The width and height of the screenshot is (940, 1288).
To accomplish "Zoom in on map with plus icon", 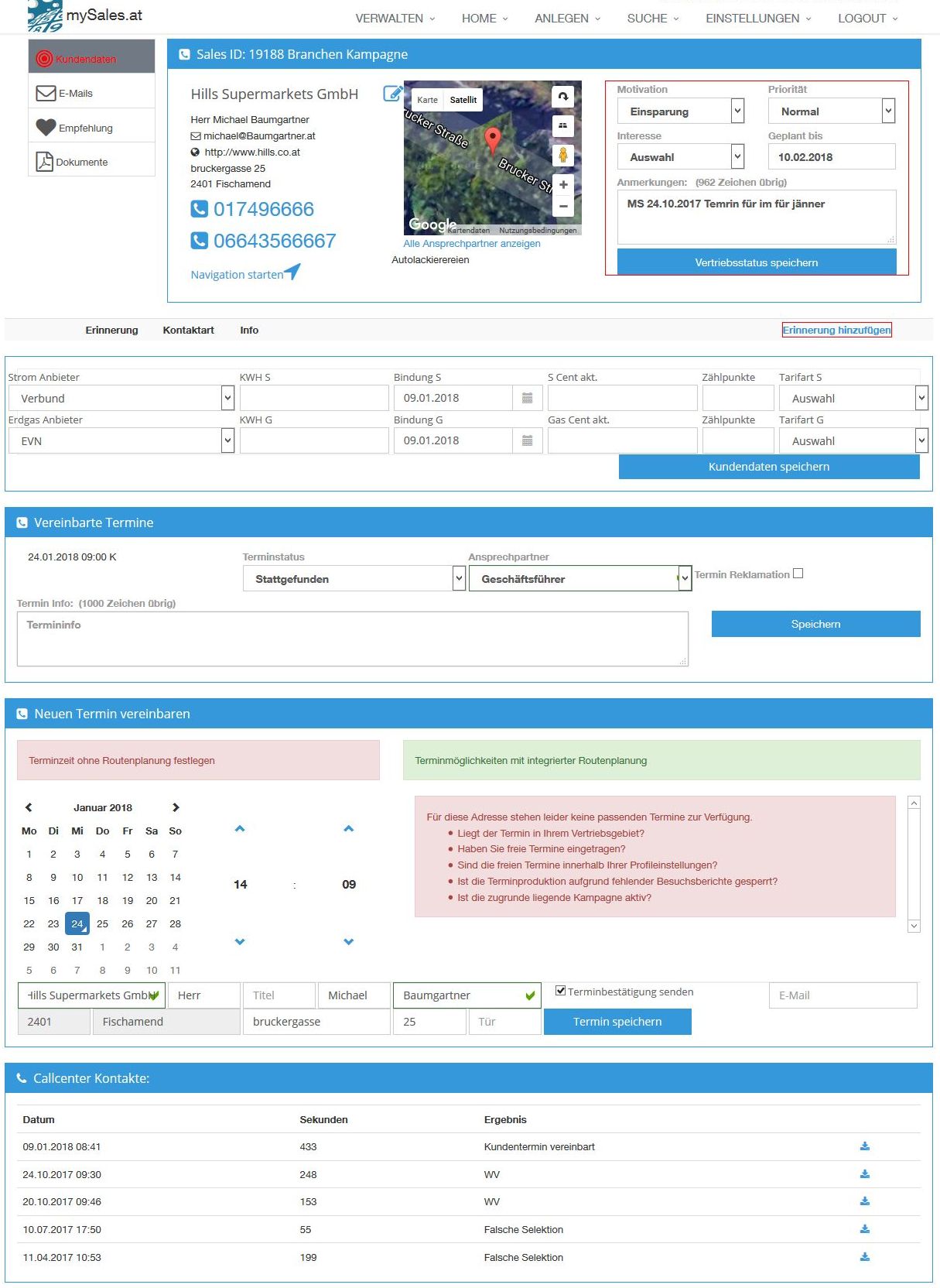I will click(563, 184).
